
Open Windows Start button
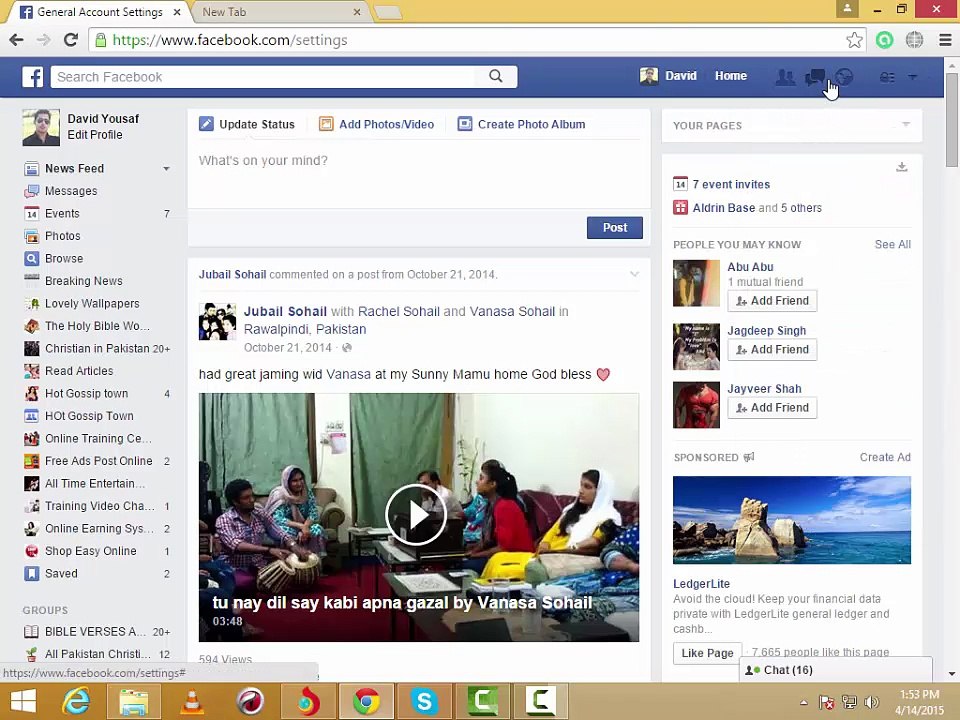pos(23,702)
